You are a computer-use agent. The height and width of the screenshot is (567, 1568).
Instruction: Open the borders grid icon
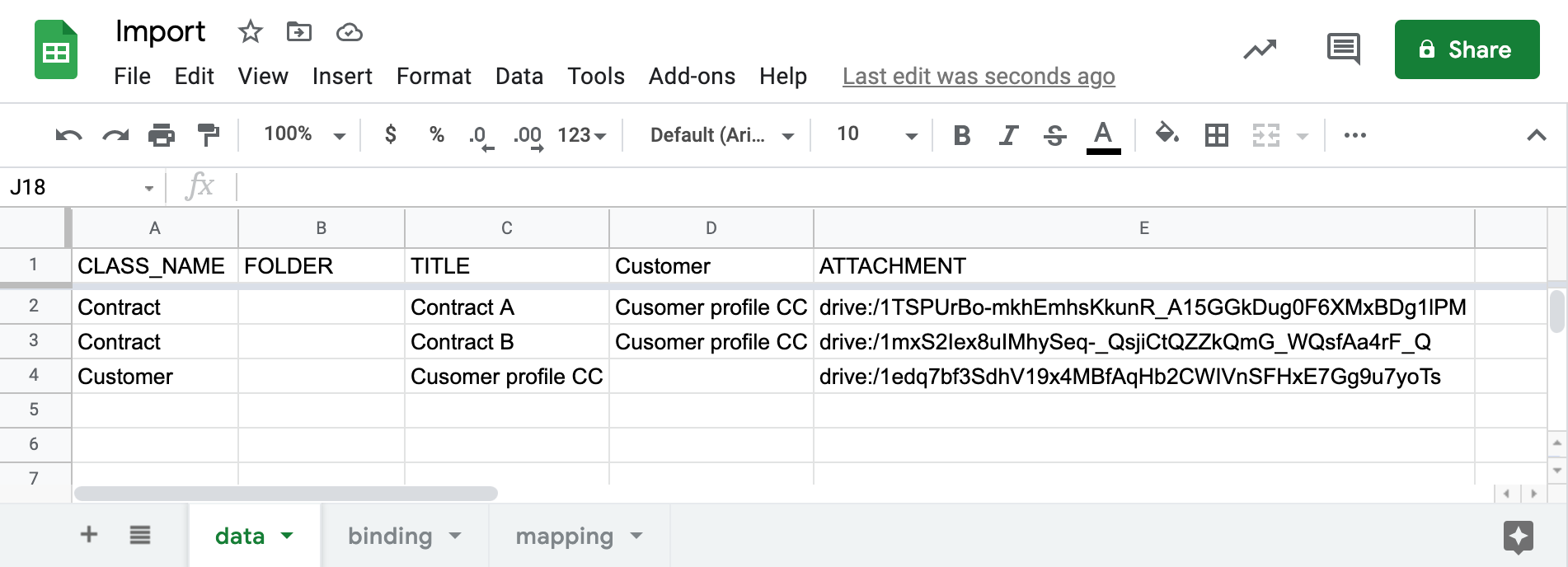(x=1216, y=135)
